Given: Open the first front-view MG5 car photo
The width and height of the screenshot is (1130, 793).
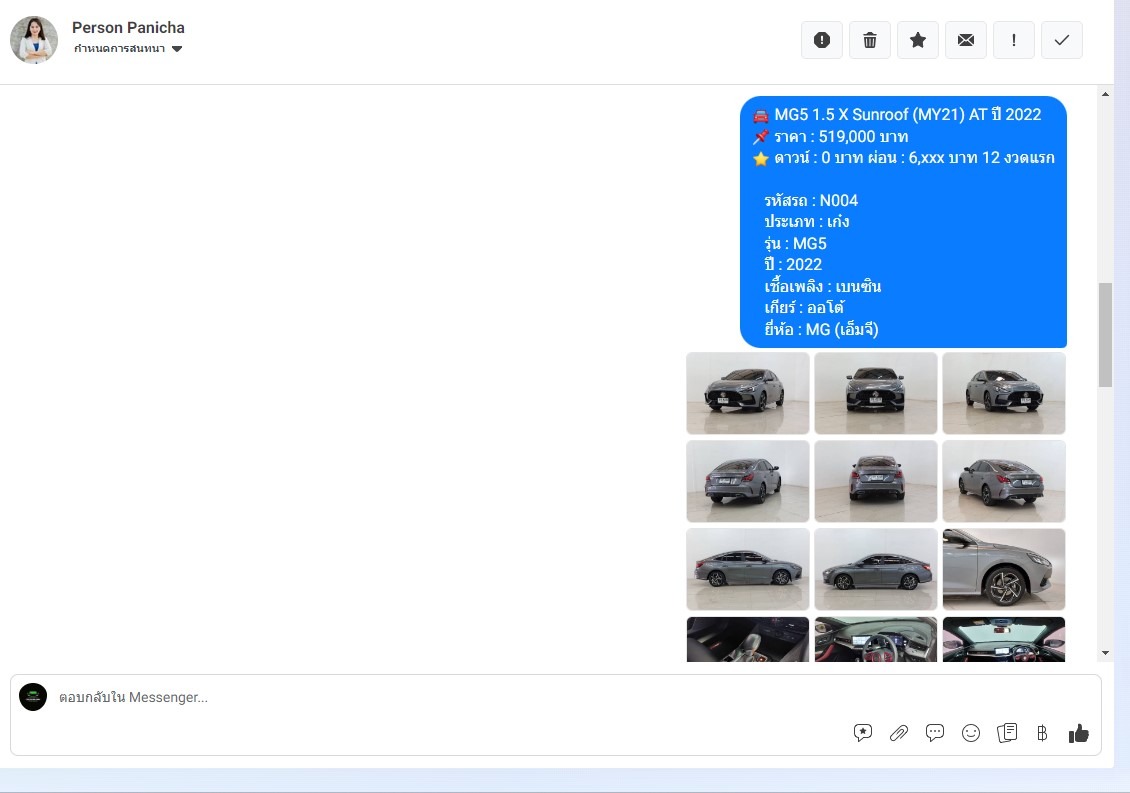Looking at the screenshot, I should (748, 393).
